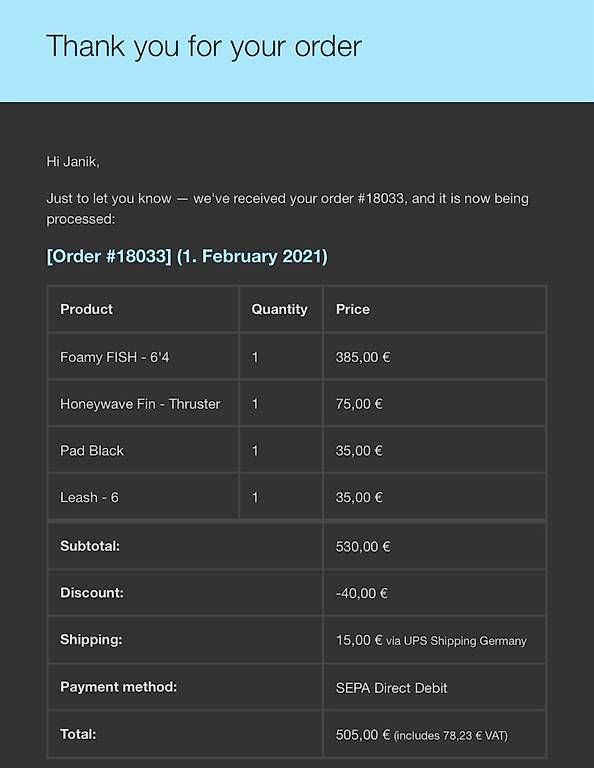Select the Foamy FISH - 6'4 product
594x768 pixels.
coord(115,357)
